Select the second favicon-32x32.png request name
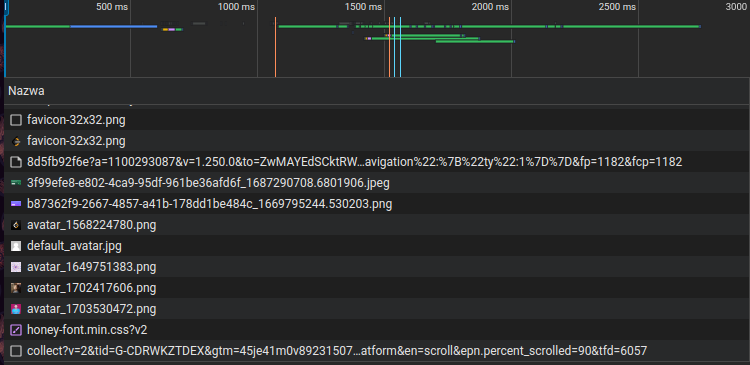The width and height of the screenshot is (750, 365). [76, 141]
